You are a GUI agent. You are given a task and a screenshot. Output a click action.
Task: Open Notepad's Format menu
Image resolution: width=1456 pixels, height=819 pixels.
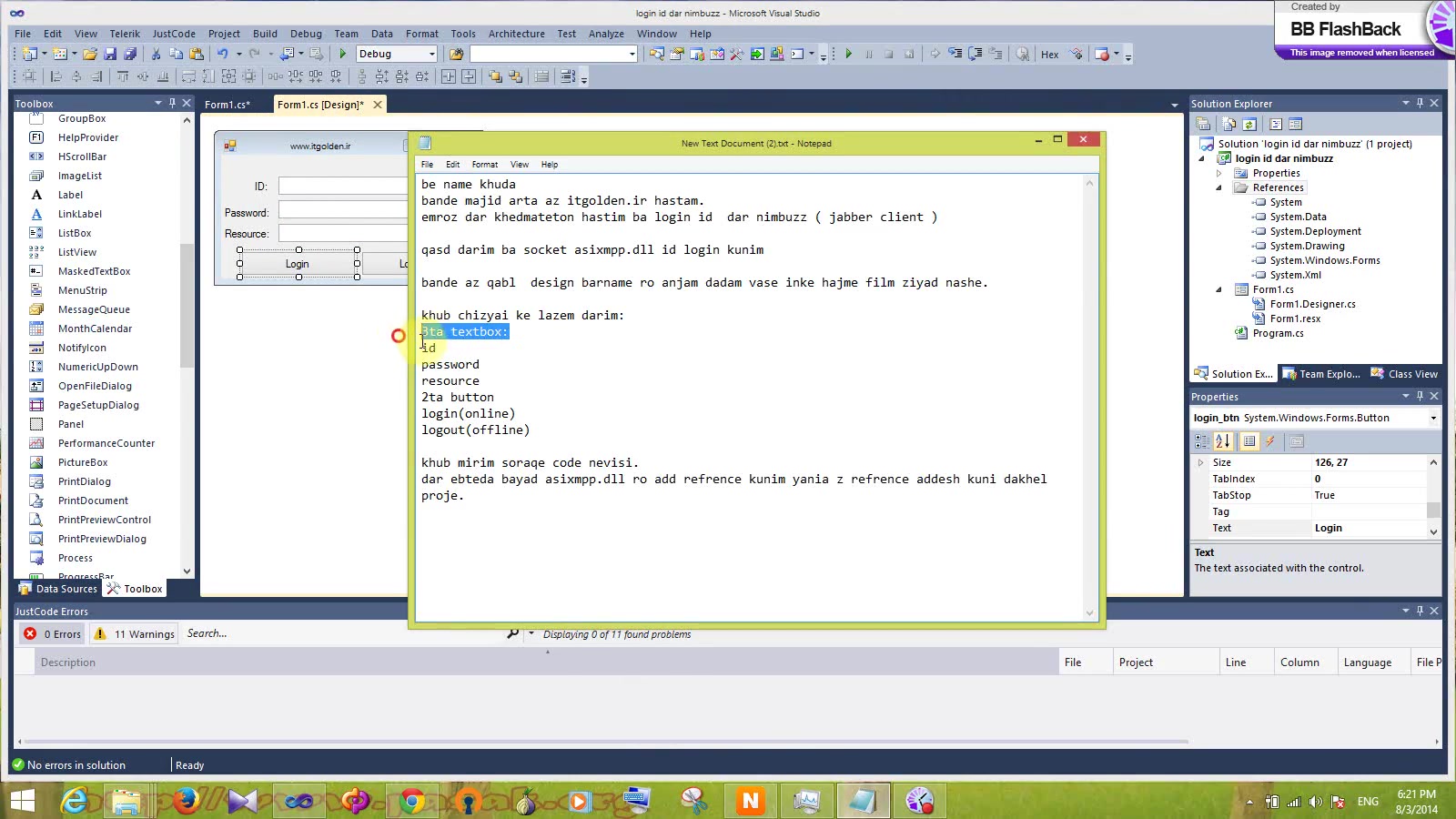click(484, 165)
